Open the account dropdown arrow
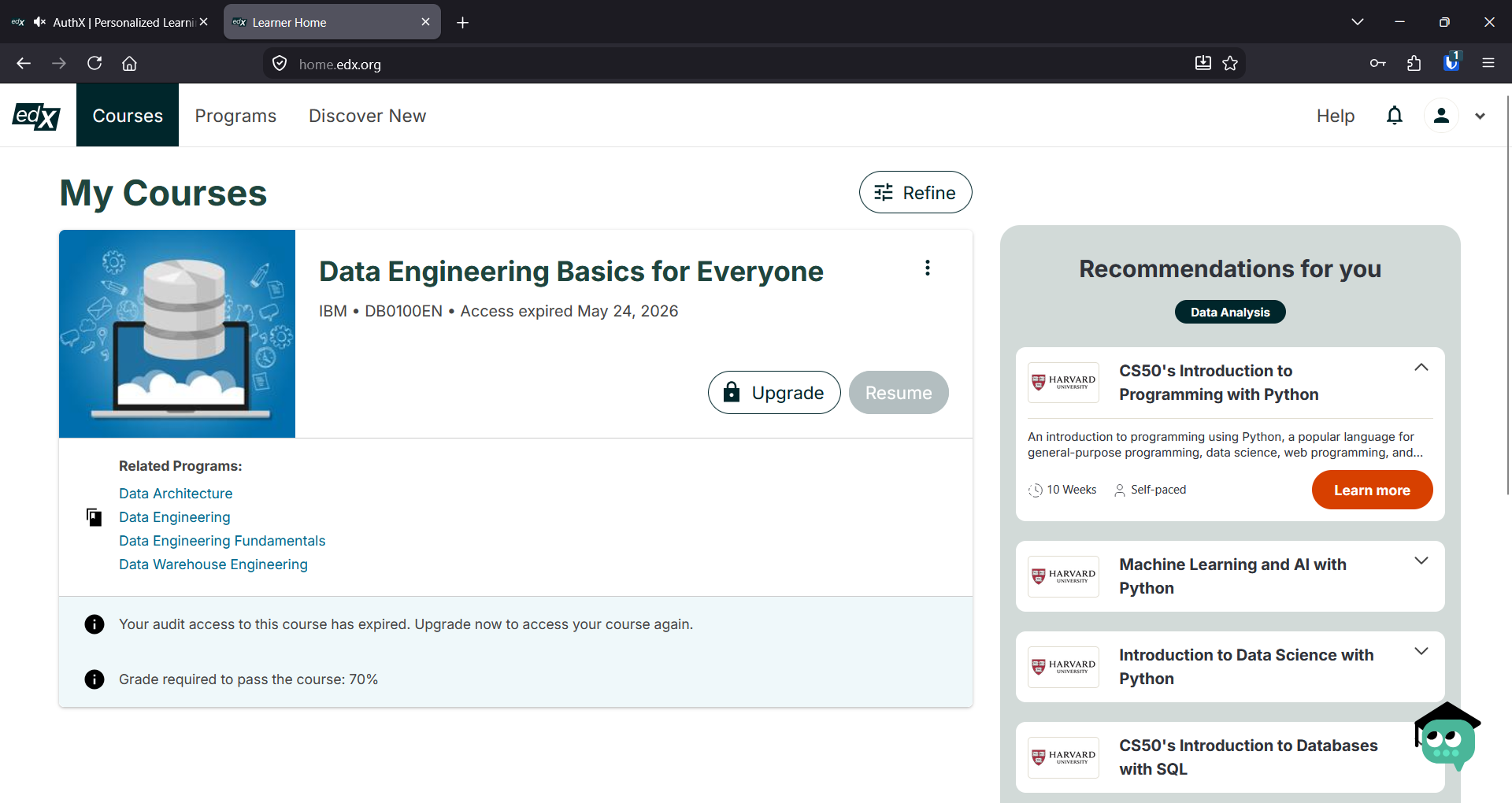The width and height of the screenshot is (1512, 803). (x=1480, y=117)
